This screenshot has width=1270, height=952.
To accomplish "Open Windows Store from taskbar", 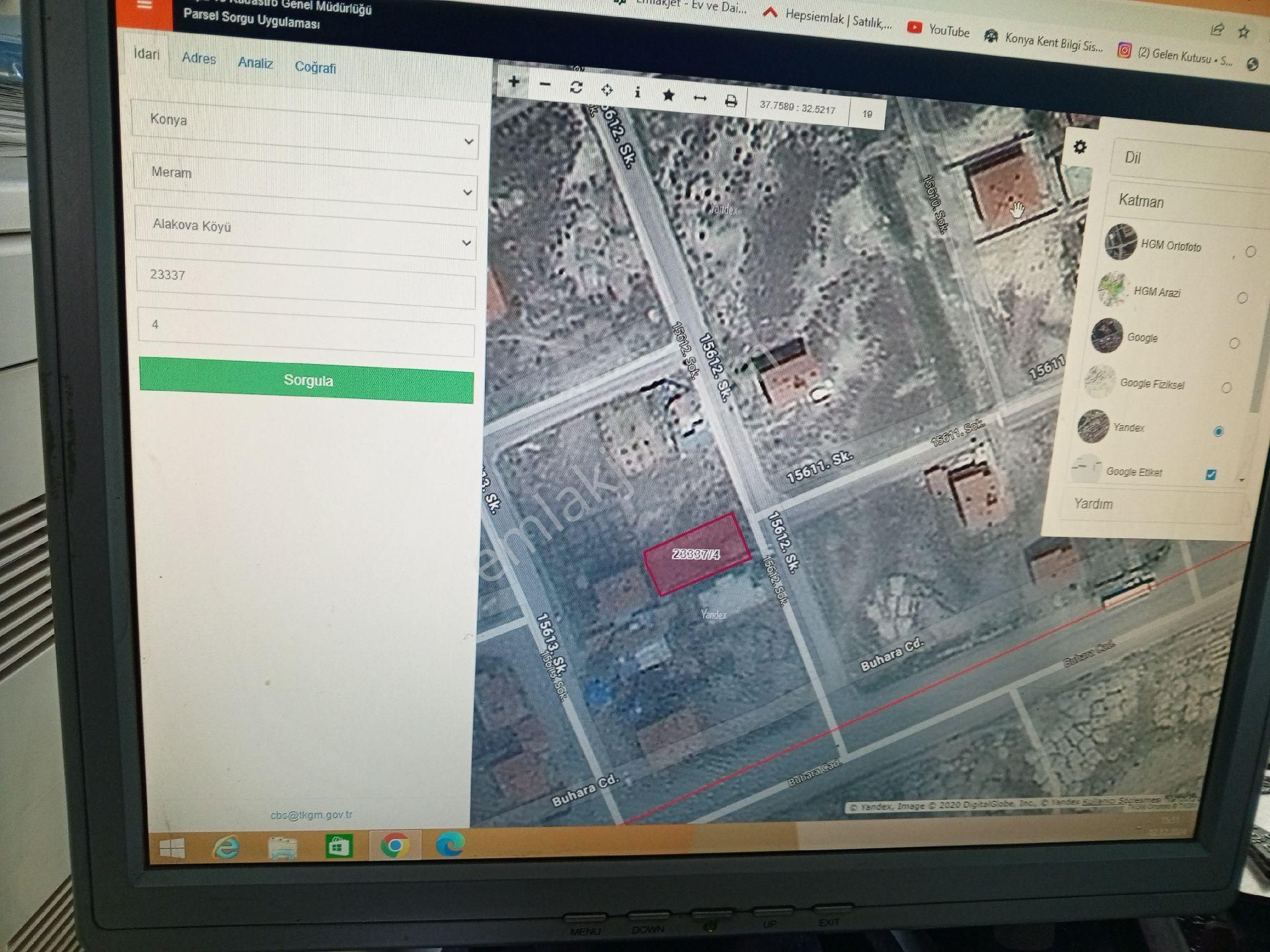I will click(339, 846).
